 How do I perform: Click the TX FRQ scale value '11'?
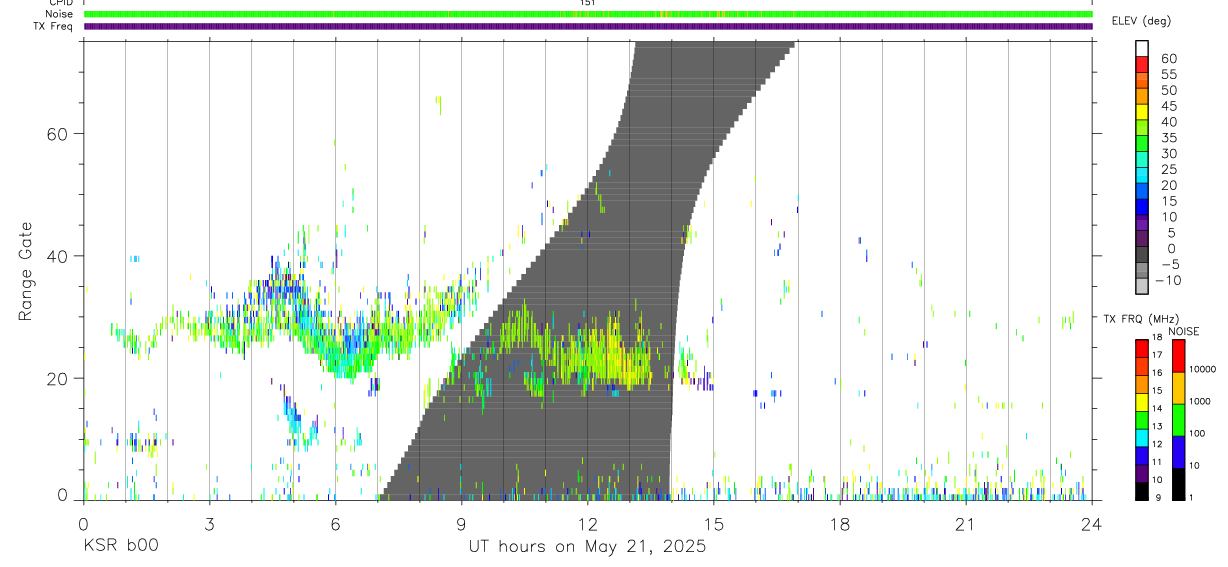(1156, 463)
